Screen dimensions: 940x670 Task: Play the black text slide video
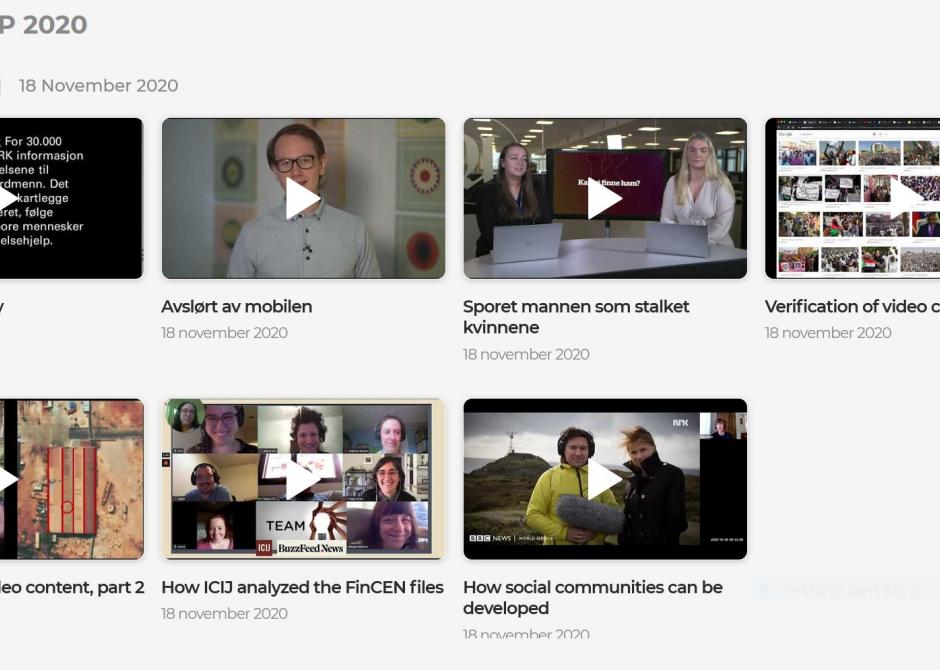pyautogui.click(x=71, y=198)
